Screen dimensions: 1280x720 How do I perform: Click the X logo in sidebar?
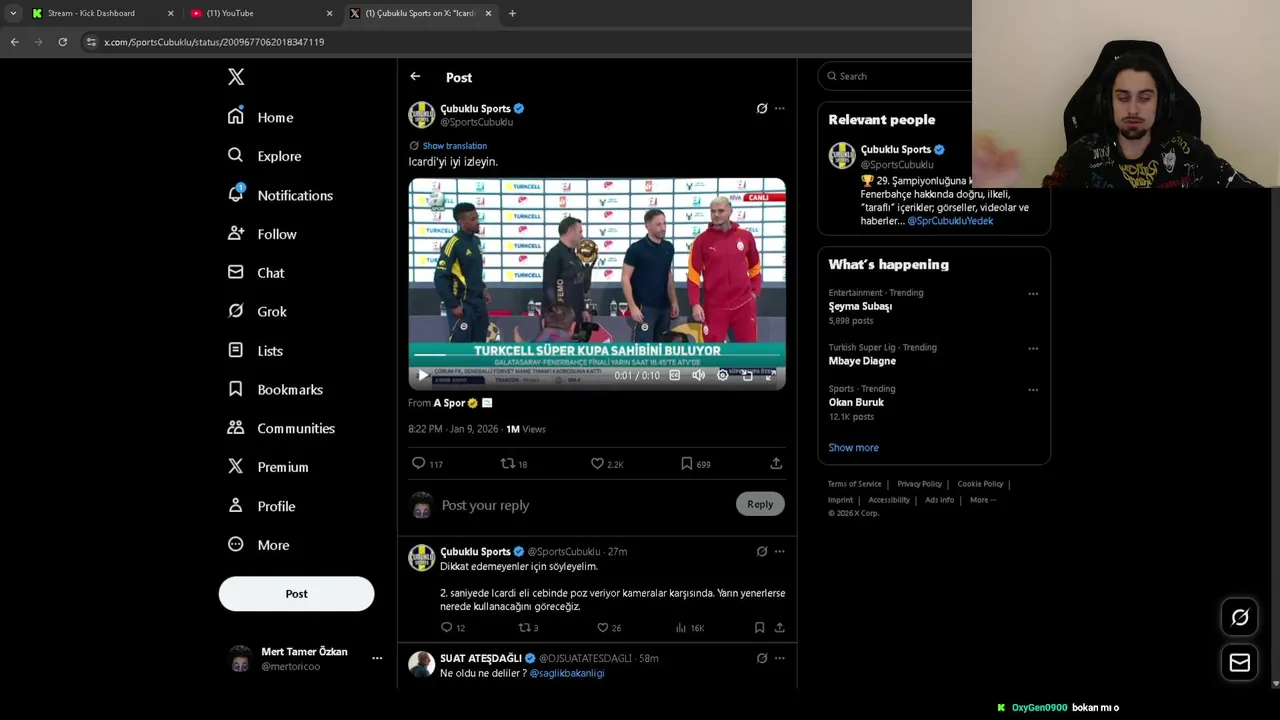[x=236, y=77]
